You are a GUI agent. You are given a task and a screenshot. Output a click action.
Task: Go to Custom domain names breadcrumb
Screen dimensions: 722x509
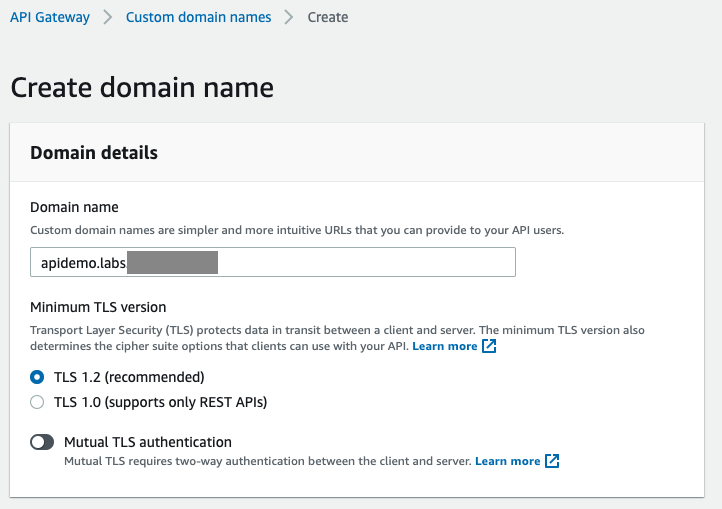(x=198, y=17)
